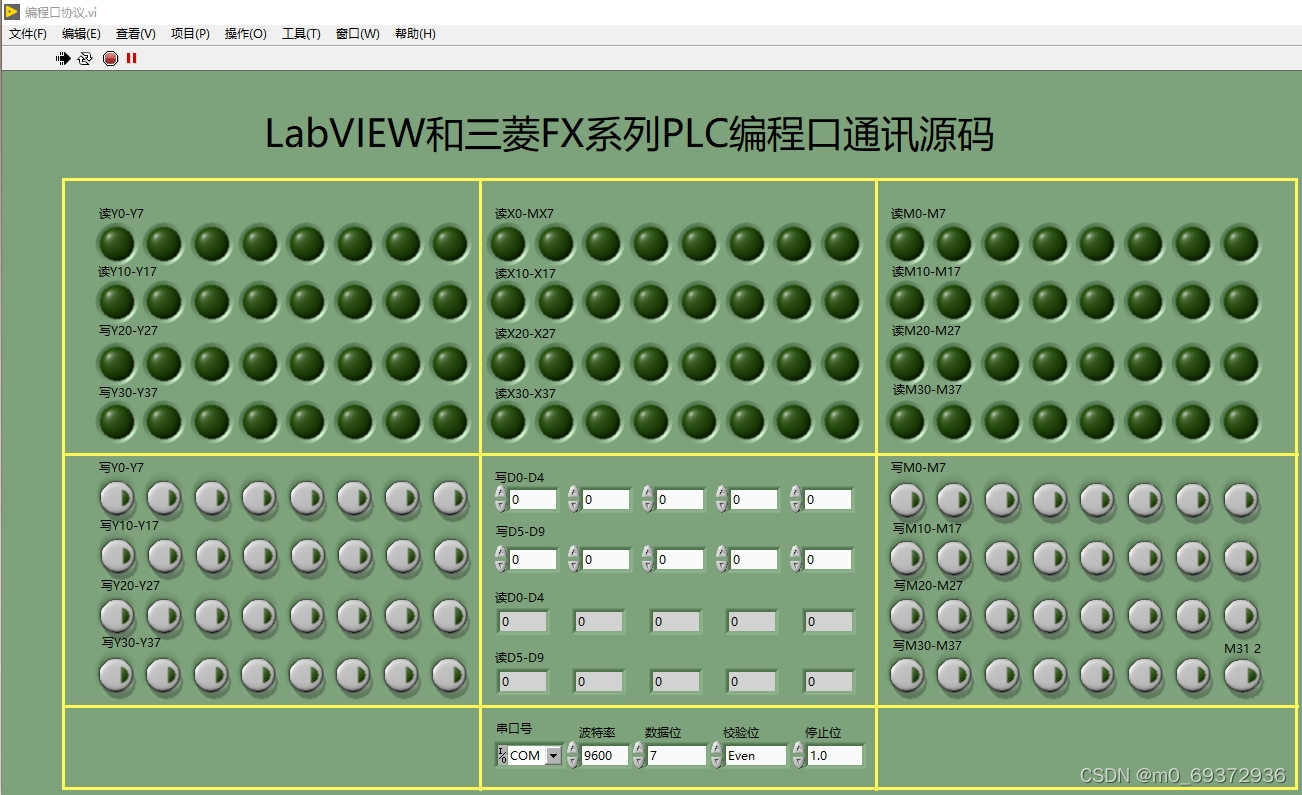Click the first LED in the 读M0-M7 row
The image size is (1302, 795).
pos(907,243)
